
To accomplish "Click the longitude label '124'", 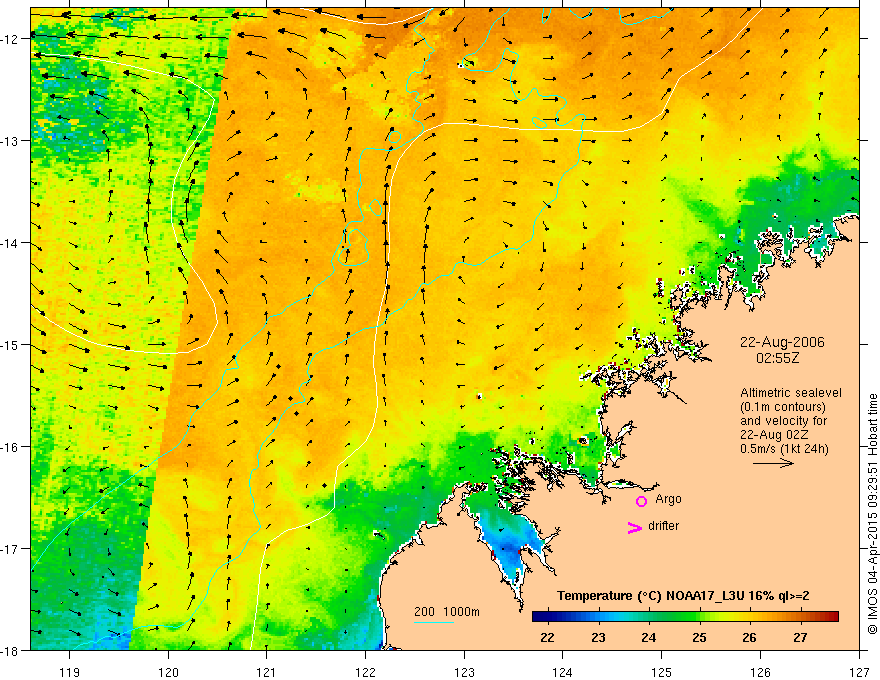I will pos(563,672).
